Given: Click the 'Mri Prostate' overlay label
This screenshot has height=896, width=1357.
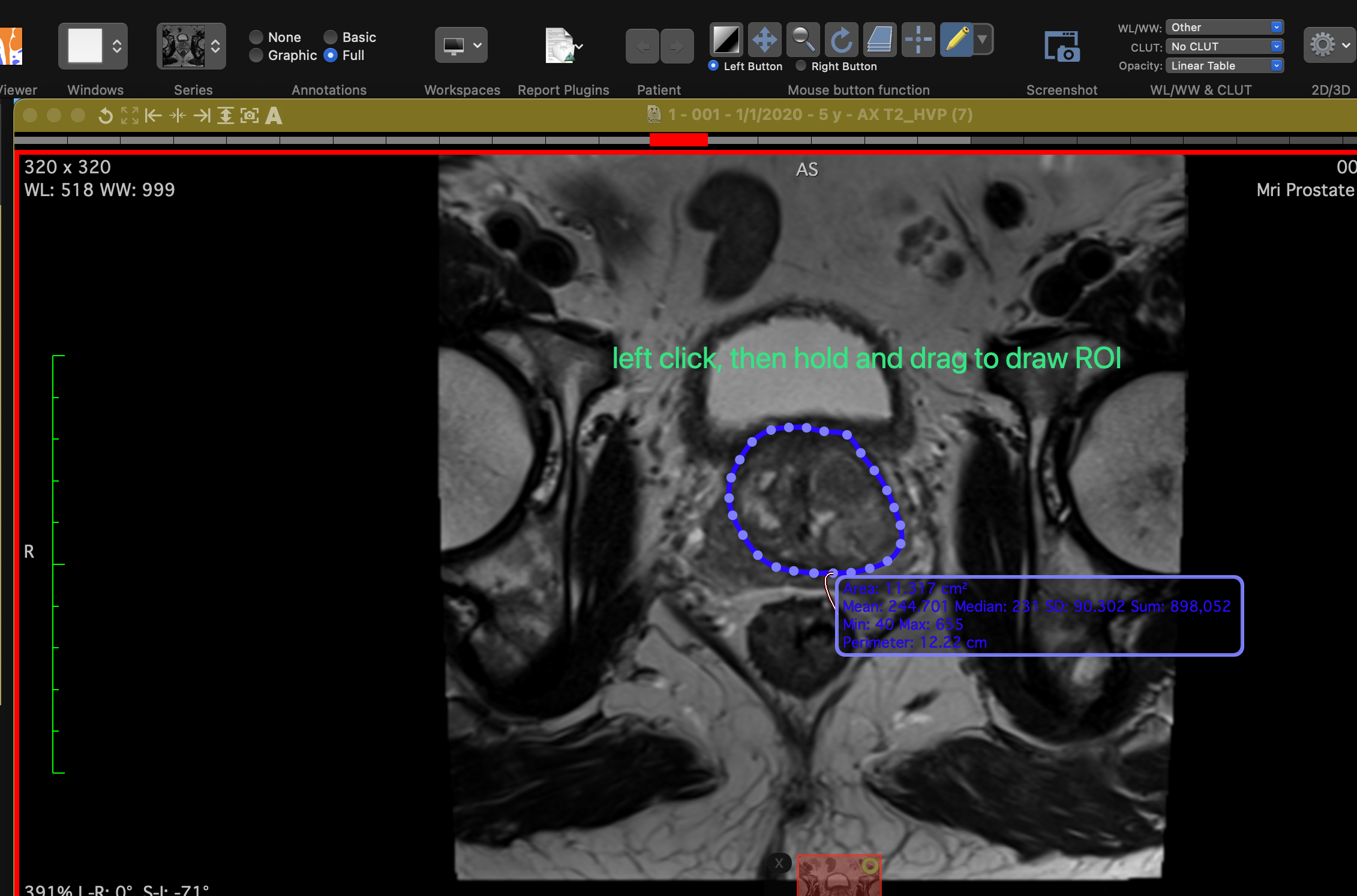Looking at the screenshot, I should point(1306,190).
